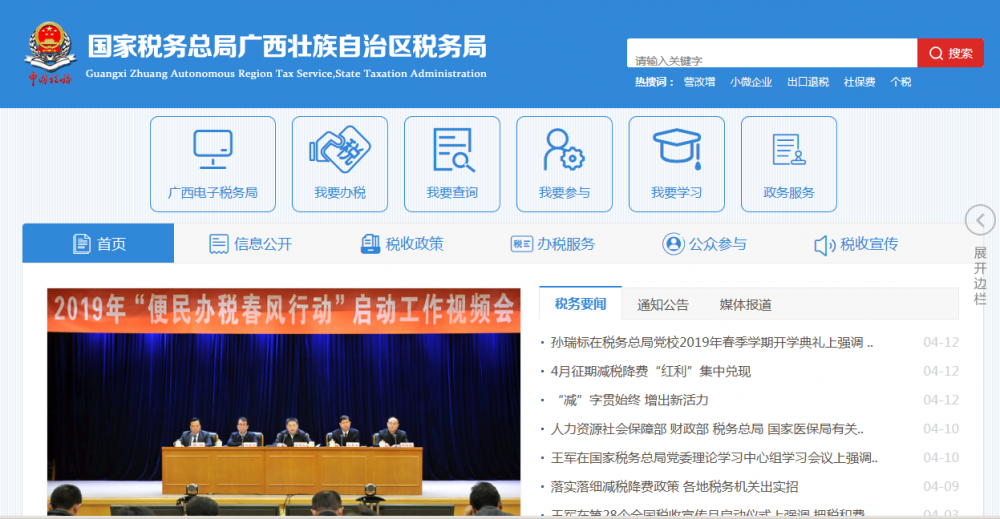Viewport: 1000px width, 519px height.
Task: Open the conference video banner image
Action: pos(283,400)
